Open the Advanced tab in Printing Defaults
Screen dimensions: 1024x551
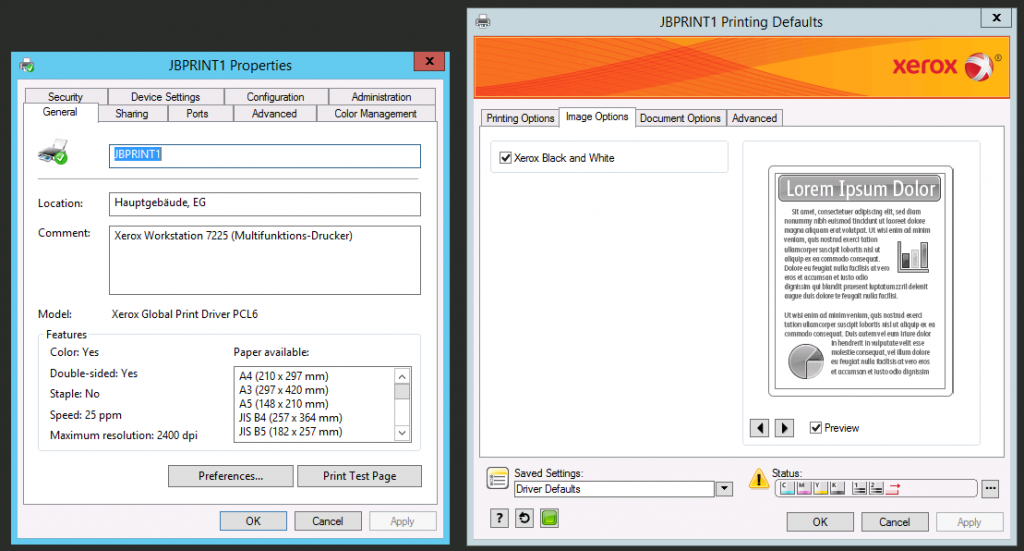[754, 118]
